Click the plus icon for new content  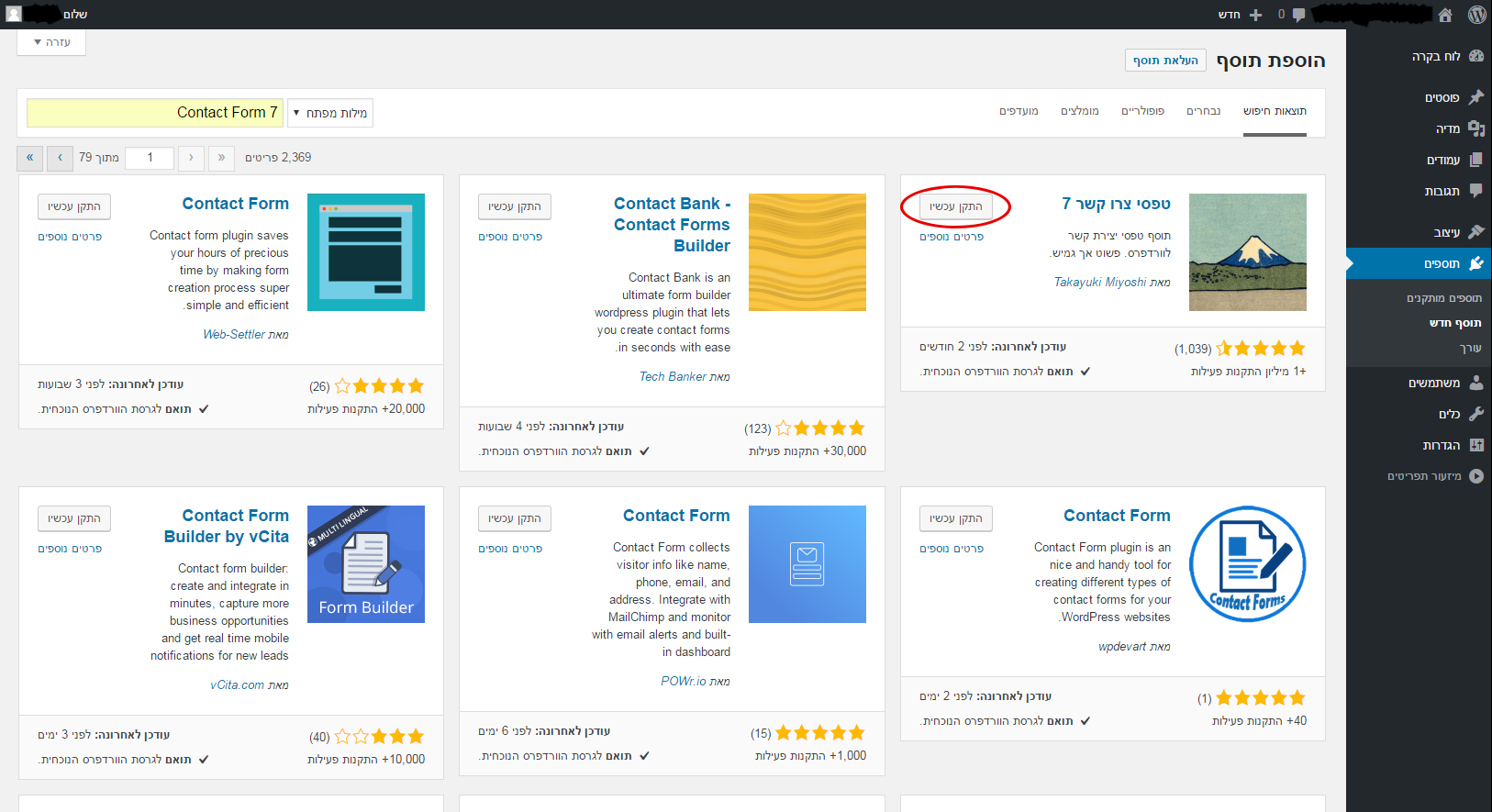(x=1256, y=15)
